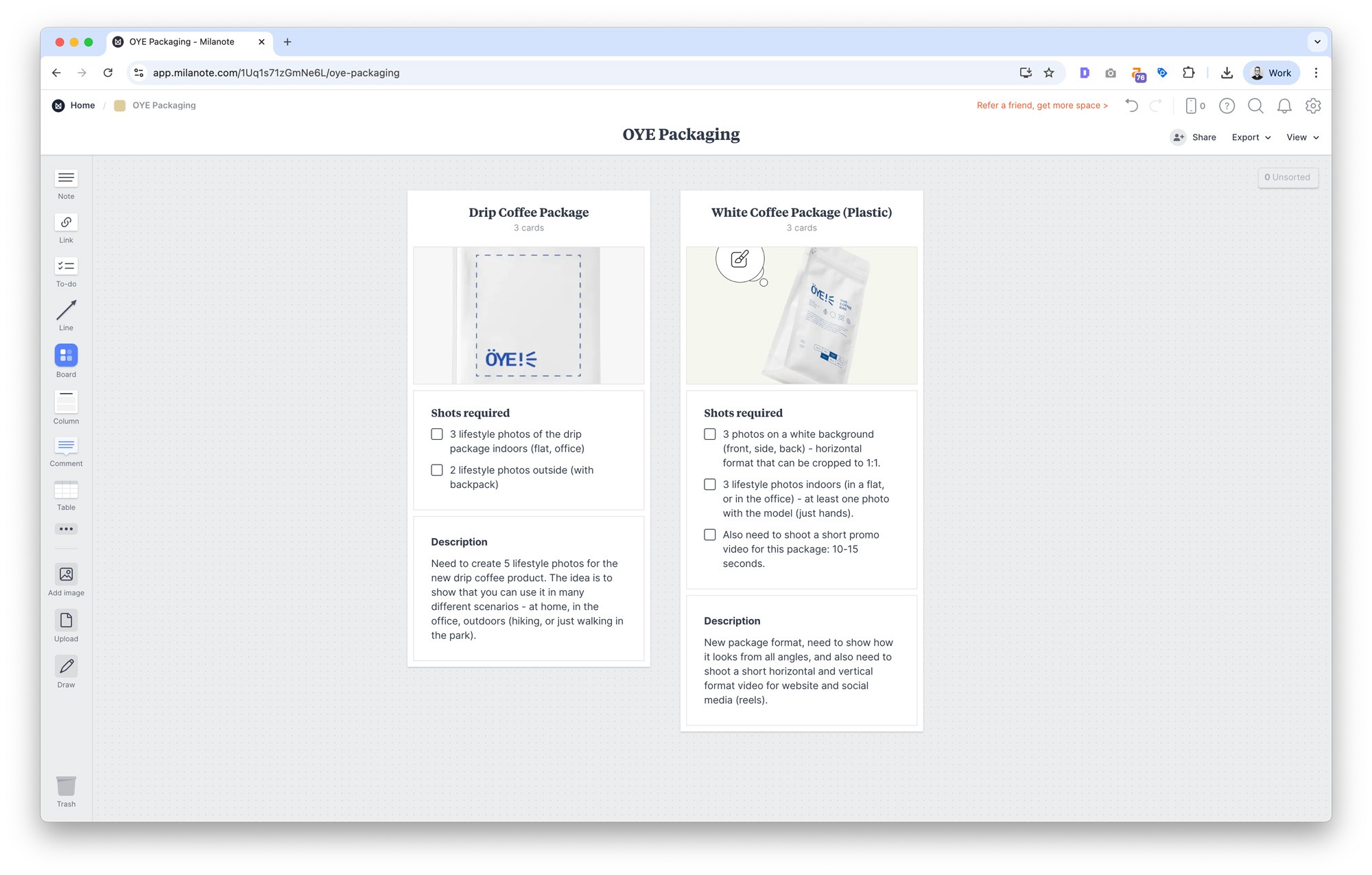This screenshot has width=1372, height=875.
Task: Undo the last board action
Action: pos(1132,106)
